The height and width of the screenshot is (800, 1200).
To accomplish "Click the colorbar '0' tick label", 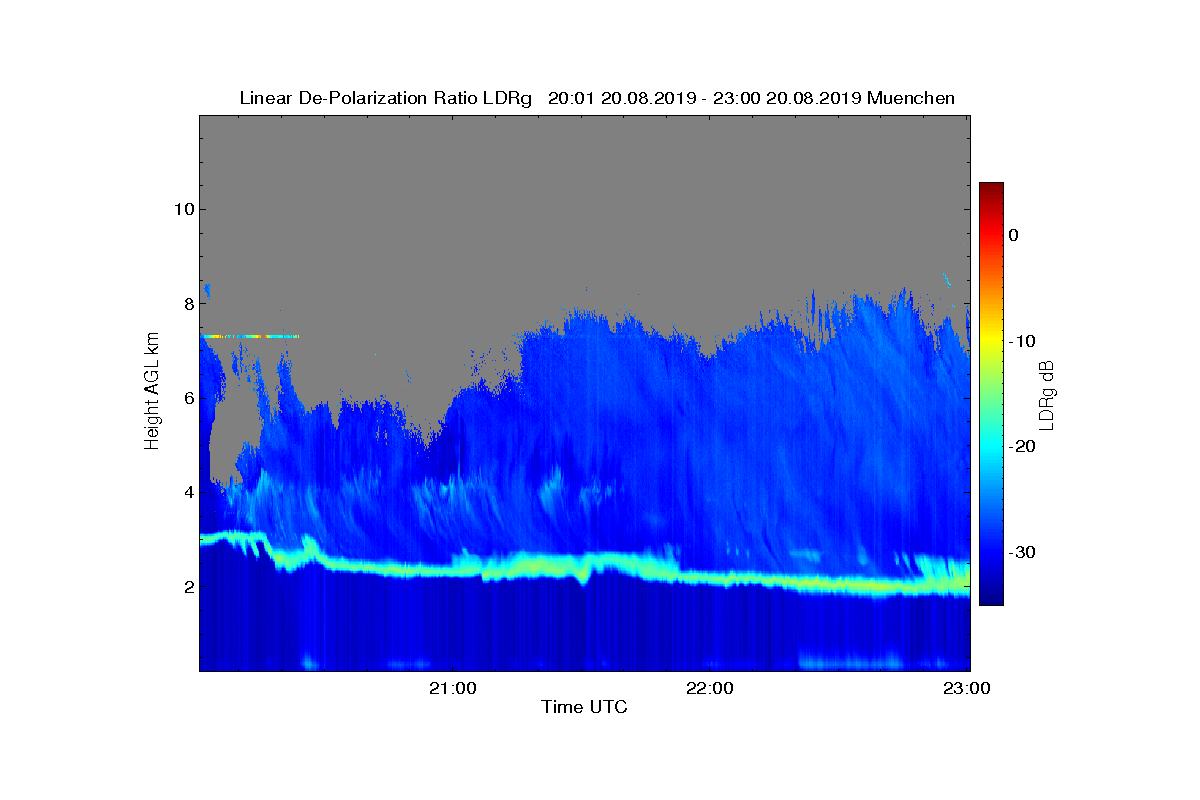I will tap(1013, 235).
